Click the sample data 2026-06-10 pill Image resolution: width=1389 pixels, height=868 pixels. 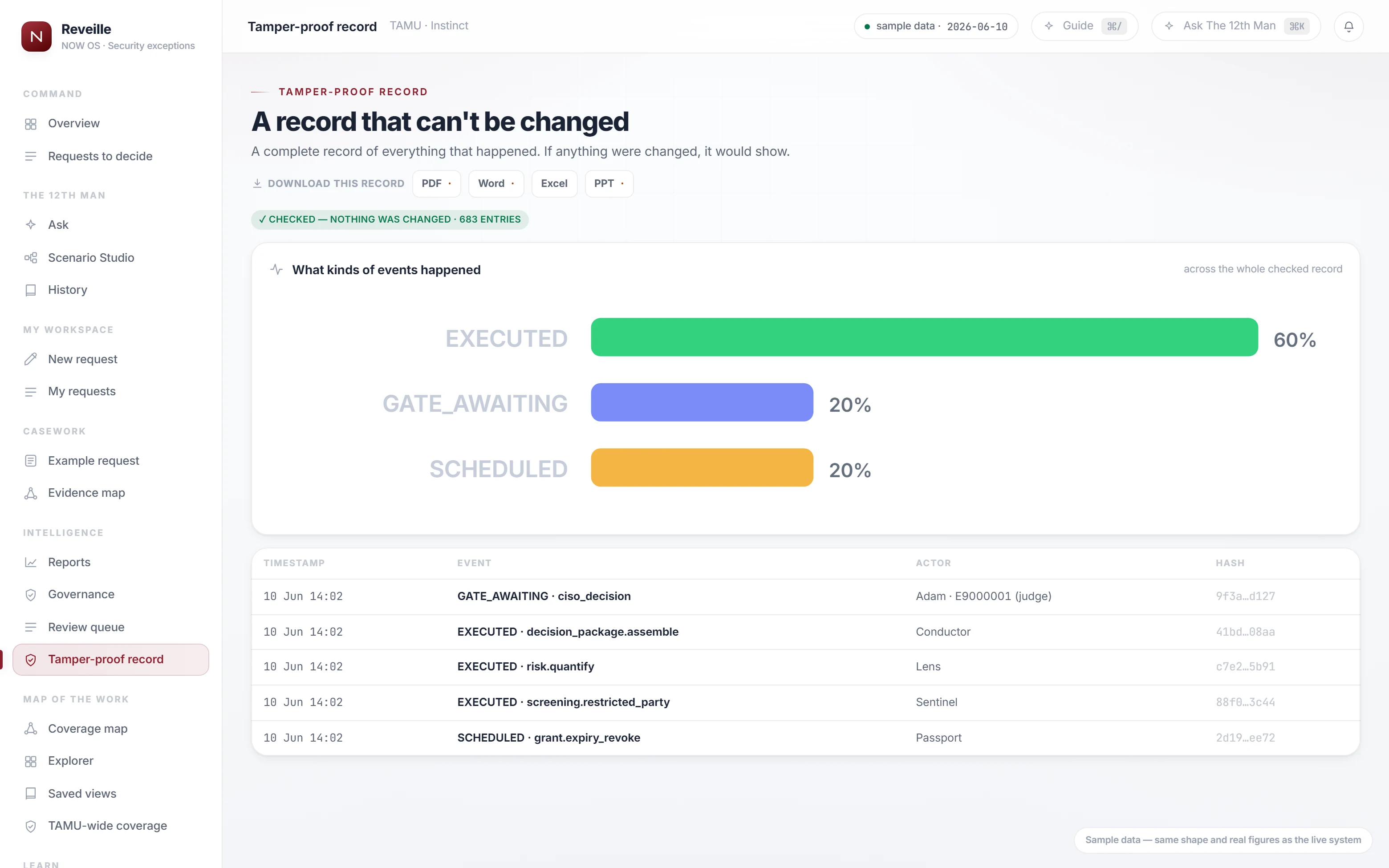coord(935,26)
